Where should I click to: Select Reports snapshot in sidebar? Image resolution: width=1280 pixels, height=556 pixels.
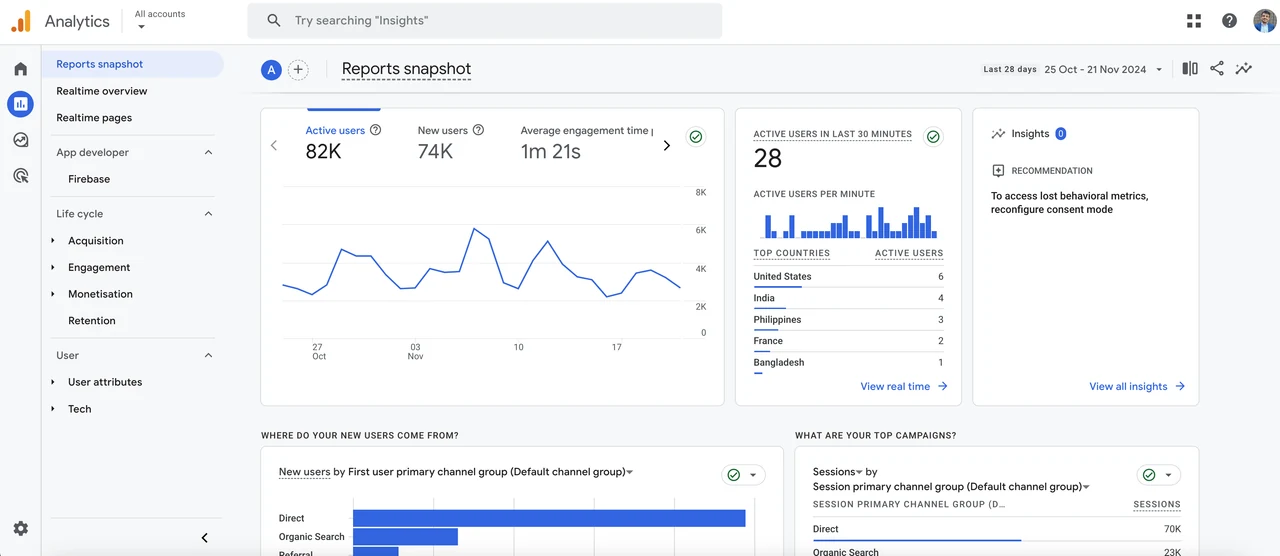coord(132,64)
